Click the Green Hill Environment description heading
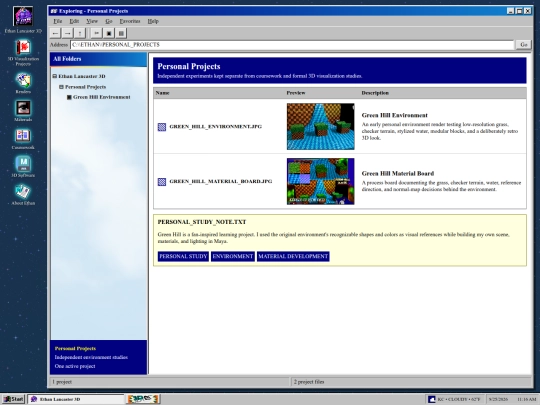This screenshot has height=405, width=540. pos(395,115)
